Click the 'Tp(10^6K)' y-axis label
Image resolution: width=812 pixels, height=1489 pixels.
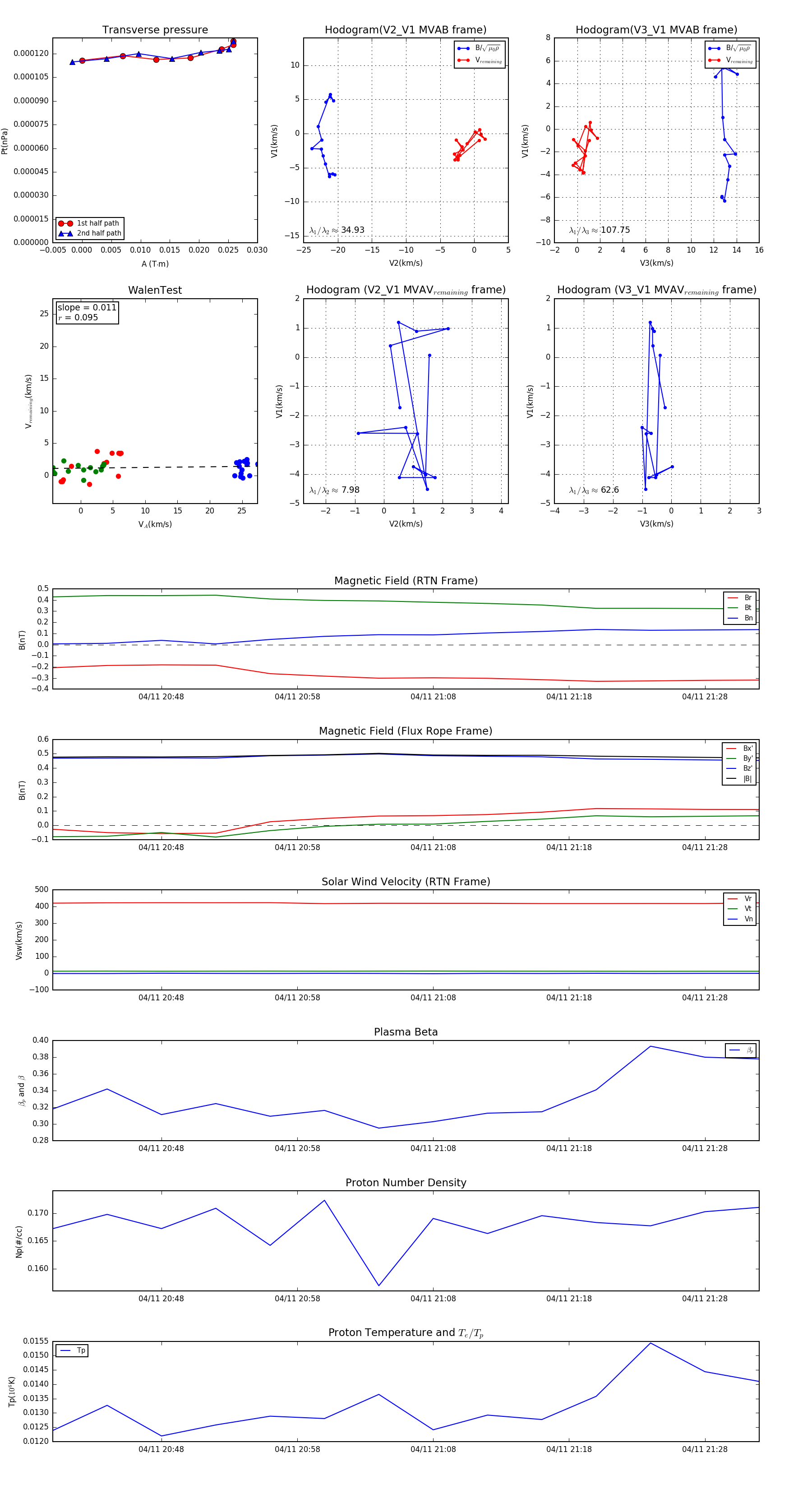coord(12,1391)
